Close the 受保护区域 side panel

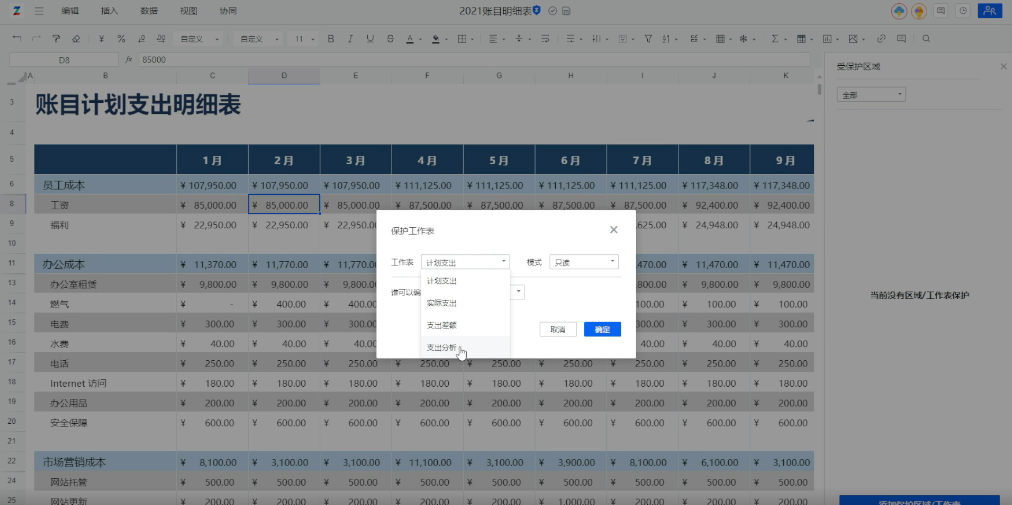coord(1003,67)
